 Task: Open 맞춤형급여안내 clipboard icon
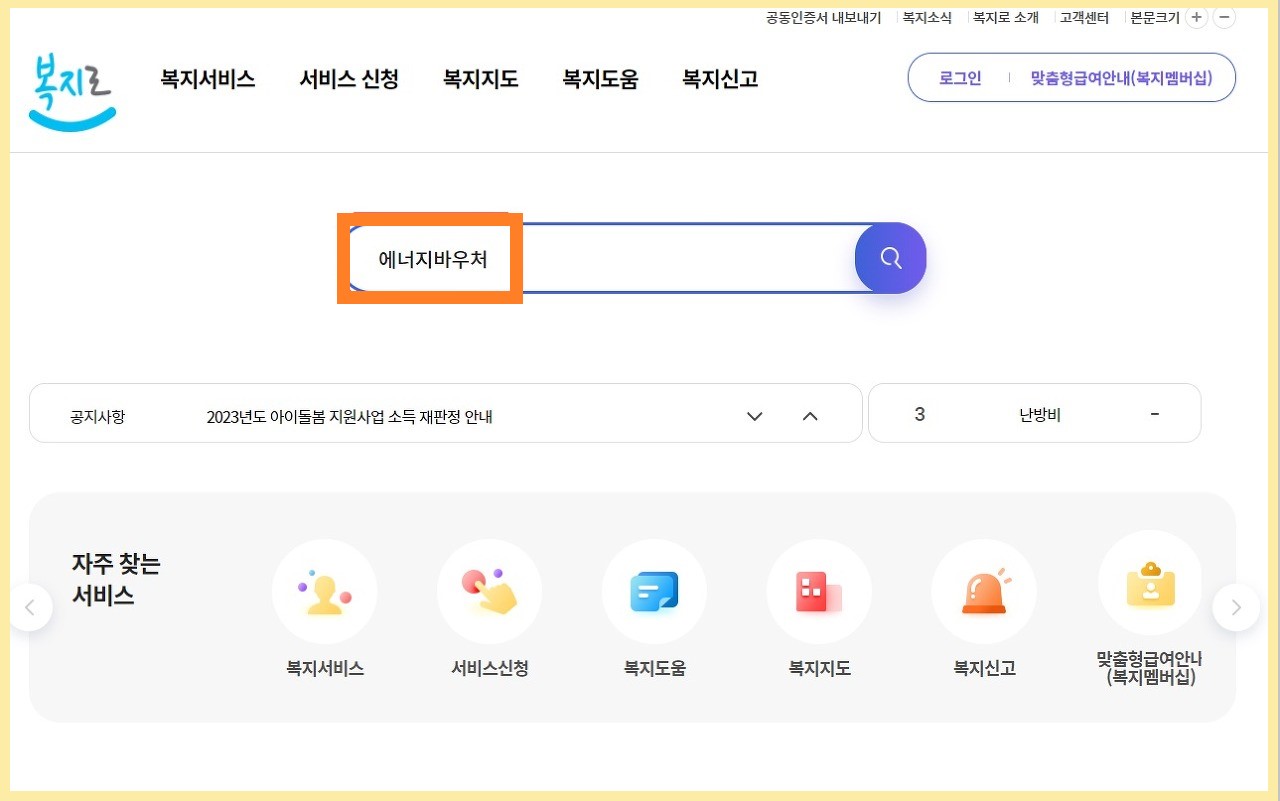click(x=1149, y=583)
